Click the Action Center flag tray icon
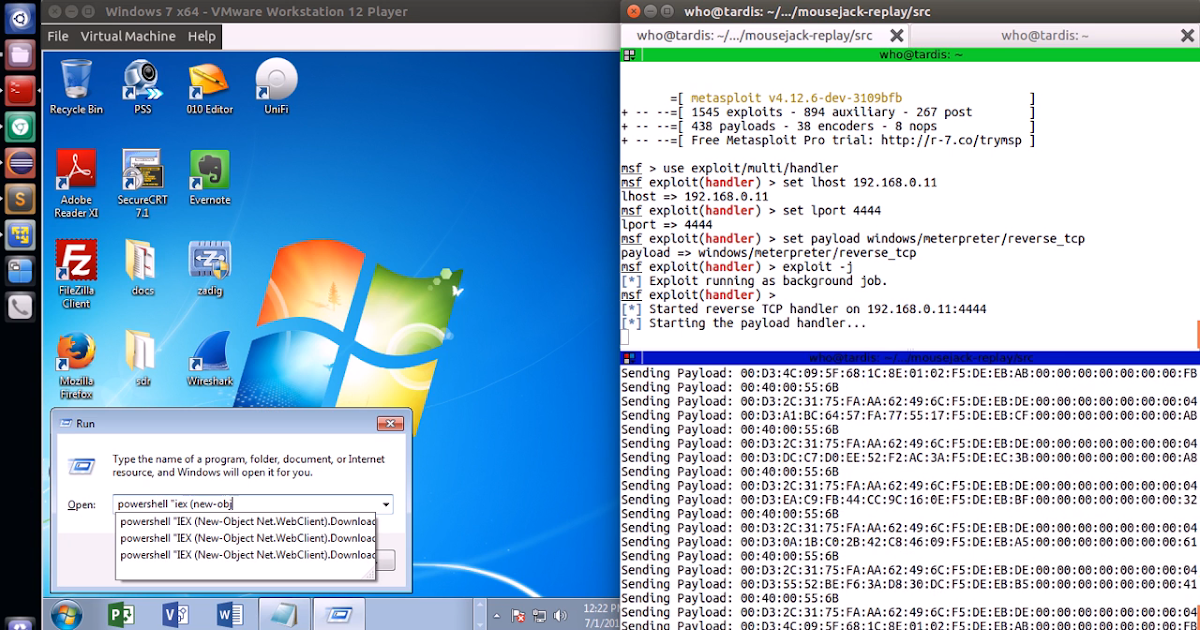The width and height of the screenshot is (1200, 630). pos(518,615)
